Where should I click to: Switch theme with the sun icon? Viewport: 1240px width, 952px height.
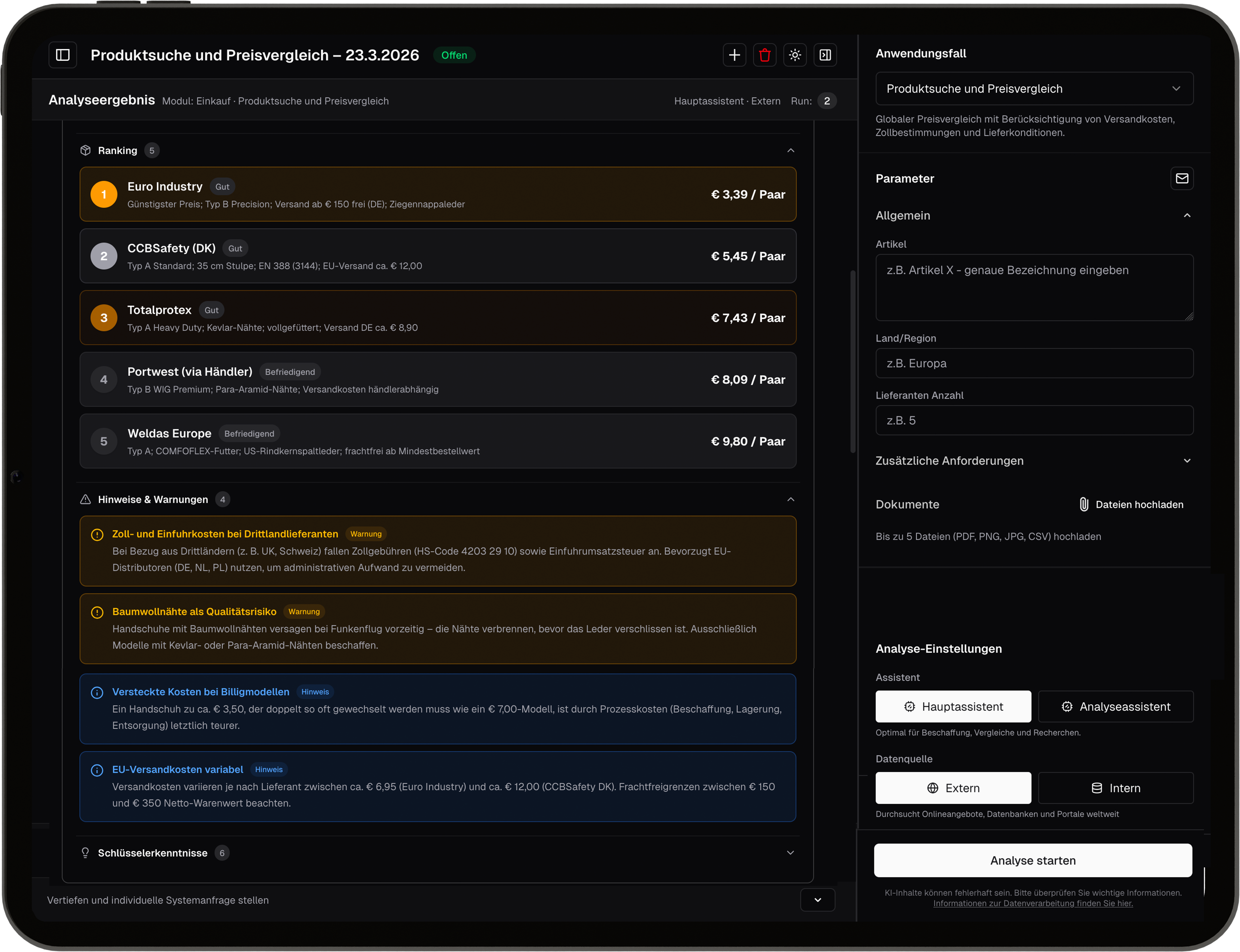click(x=795, y=55)
